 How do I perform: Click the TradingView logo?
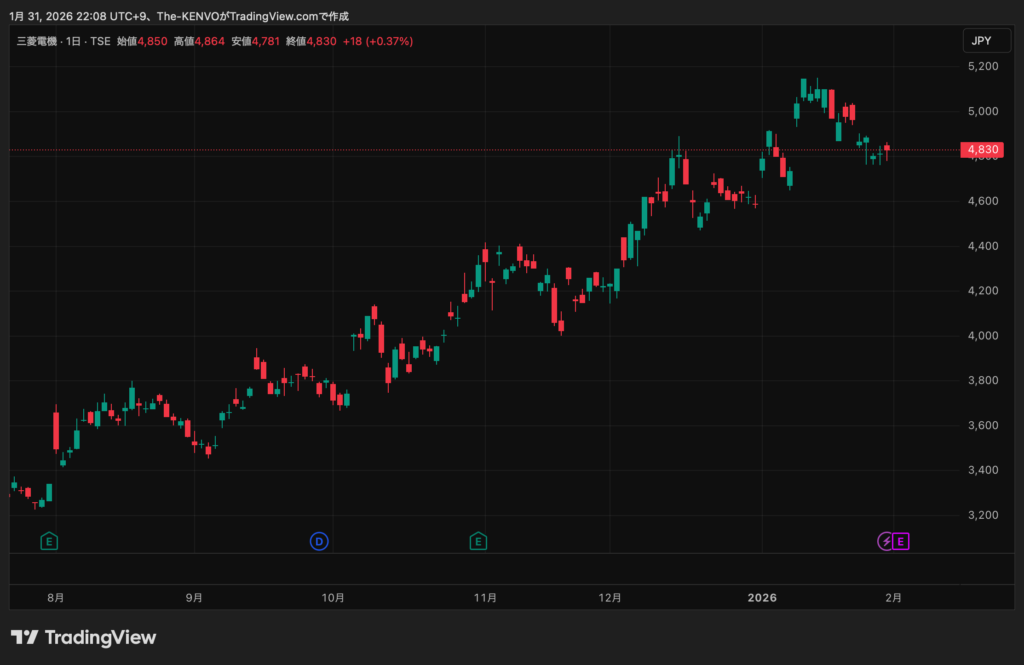(x=84, y=637)
